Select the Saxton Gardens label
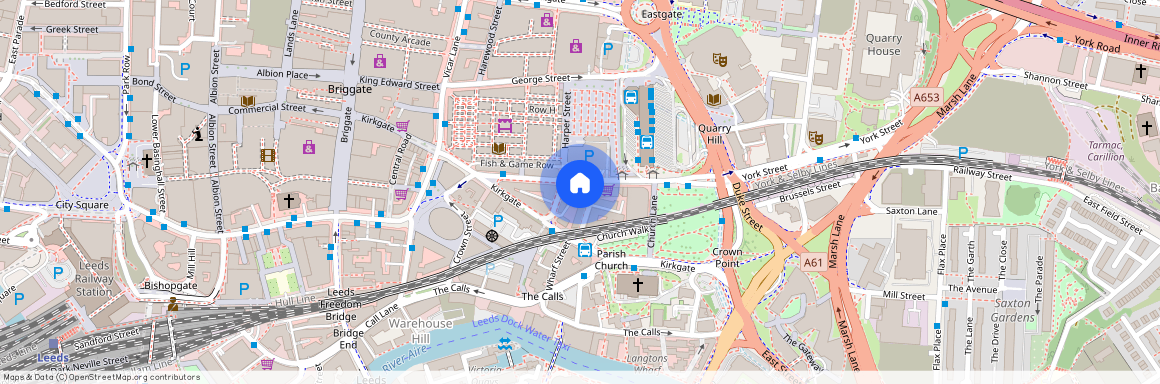 [1013, 311]
